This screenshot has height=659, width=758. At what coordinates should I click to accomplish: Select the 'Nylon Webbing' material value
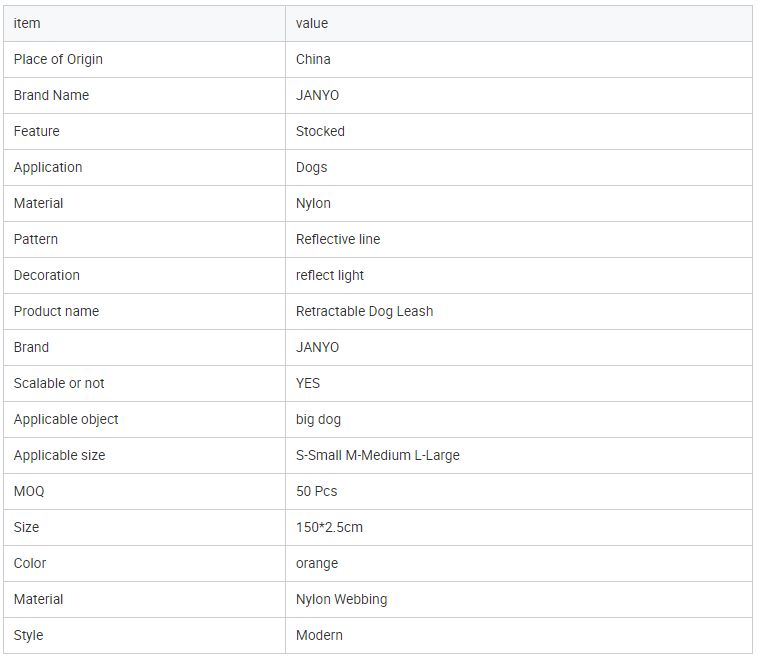pos(341,599)
